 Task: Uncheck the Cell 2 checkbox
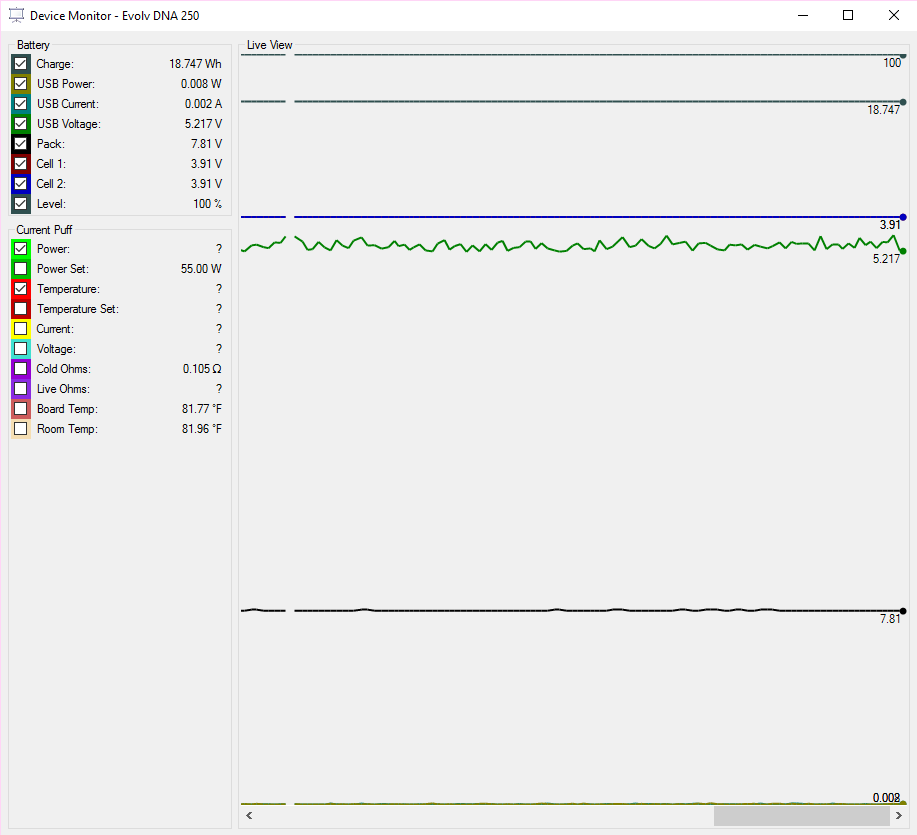coord(21,184)
